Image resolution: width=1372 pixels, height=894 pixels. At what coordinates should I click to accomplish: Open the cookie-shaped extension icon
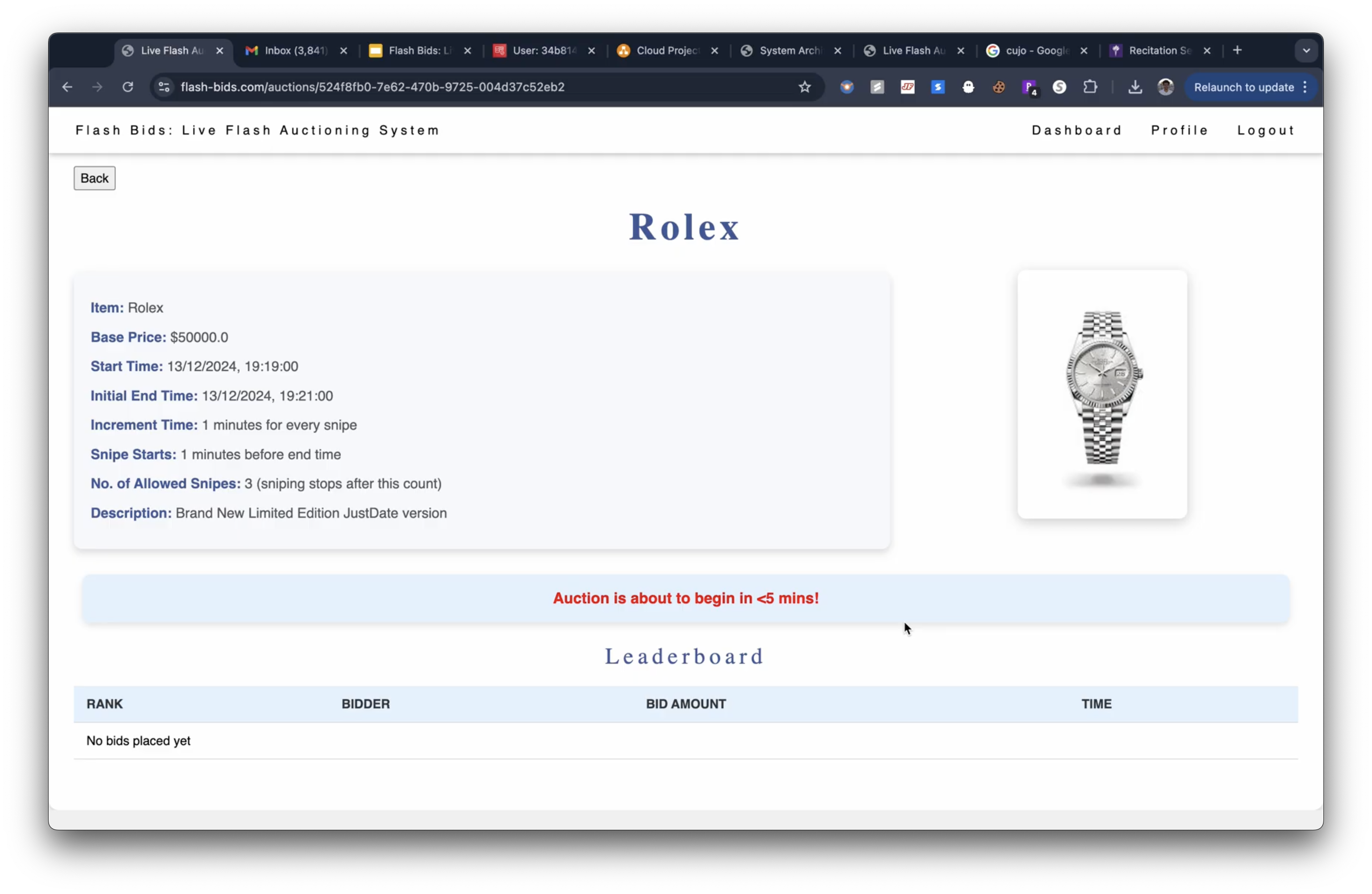point(999,87)
